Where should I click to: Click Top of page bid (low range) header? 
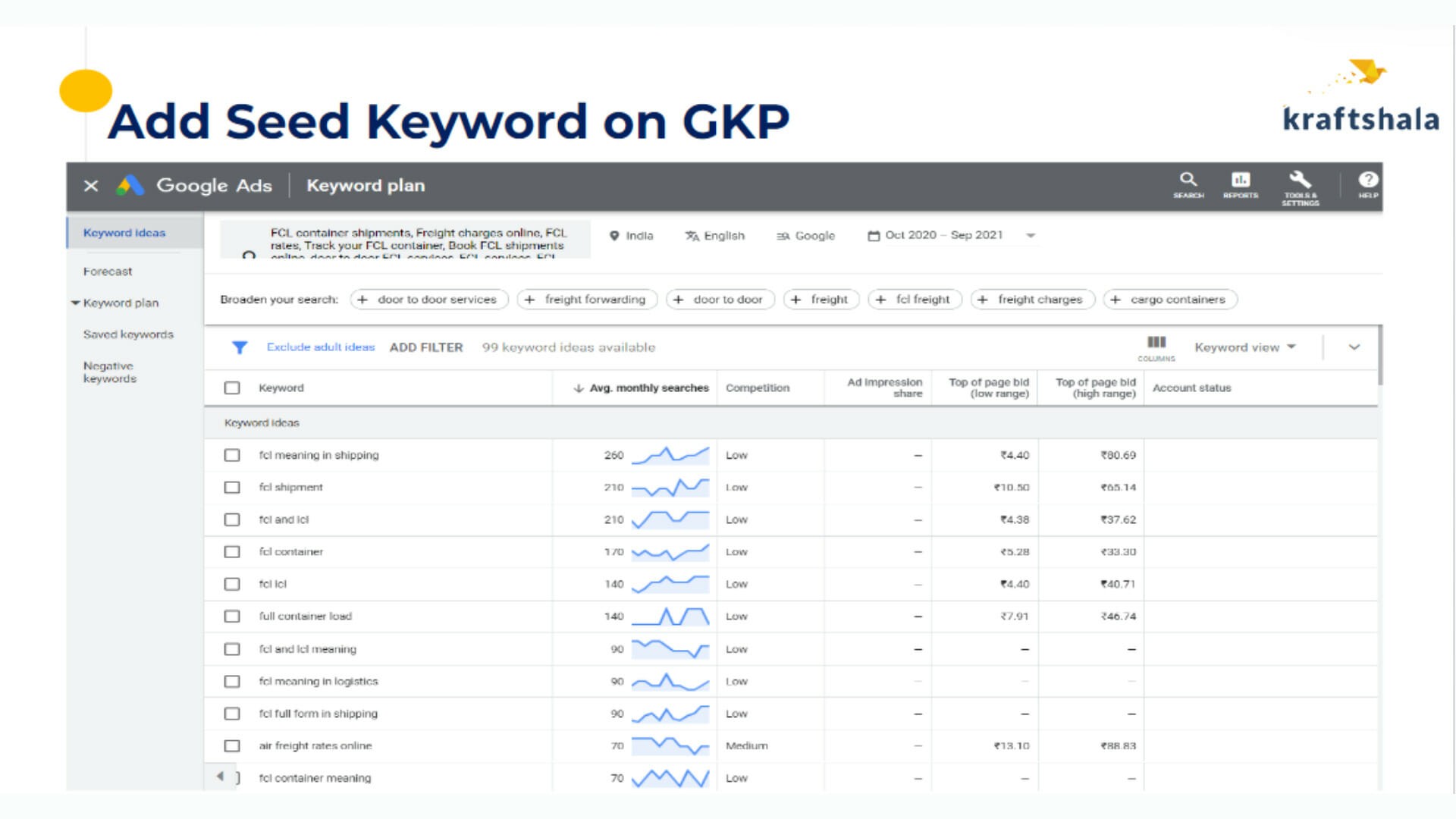point(989,388)
